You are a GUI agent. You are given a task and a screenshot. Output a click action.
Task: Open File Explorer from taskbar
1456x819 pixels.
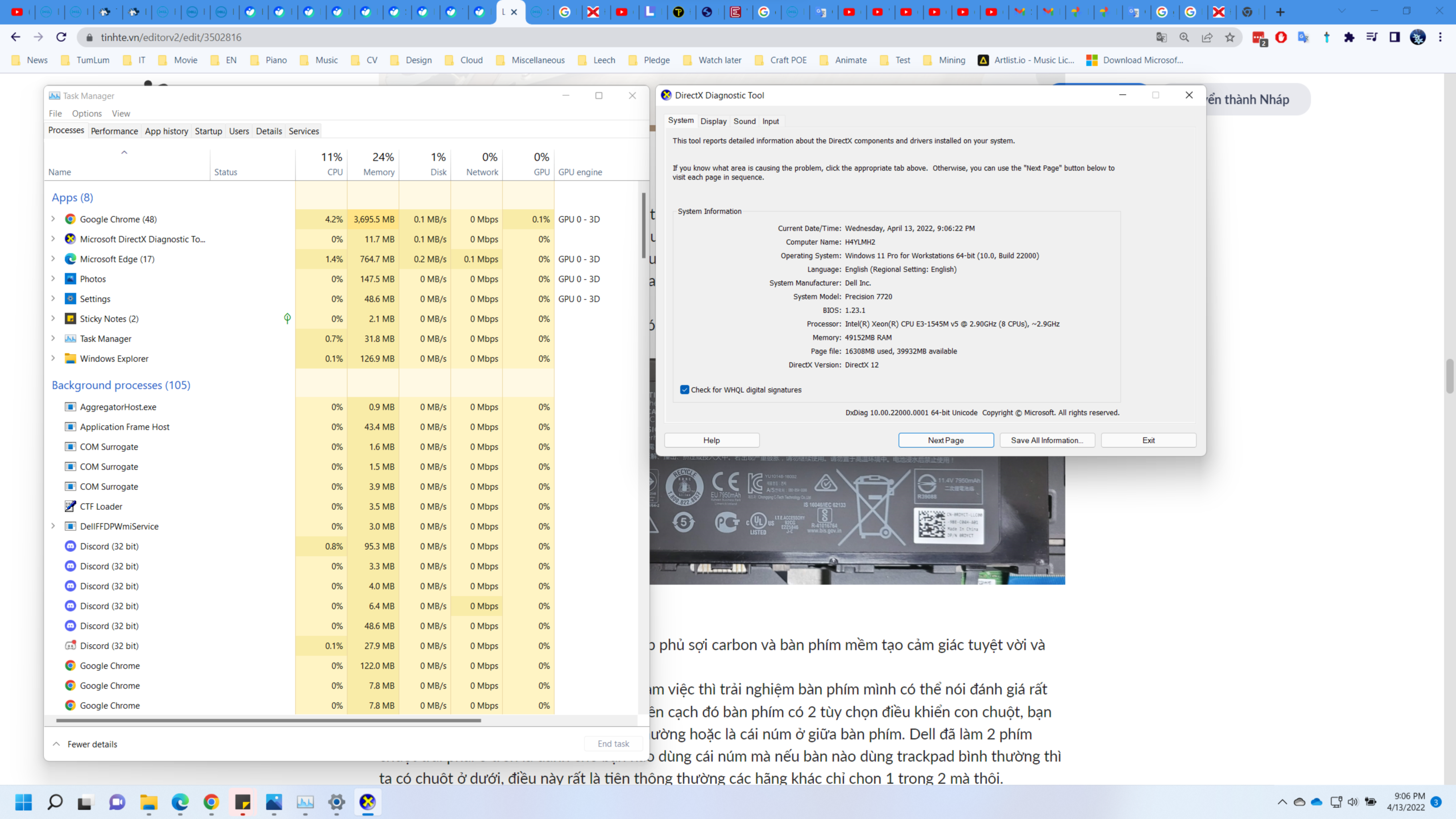149,801
